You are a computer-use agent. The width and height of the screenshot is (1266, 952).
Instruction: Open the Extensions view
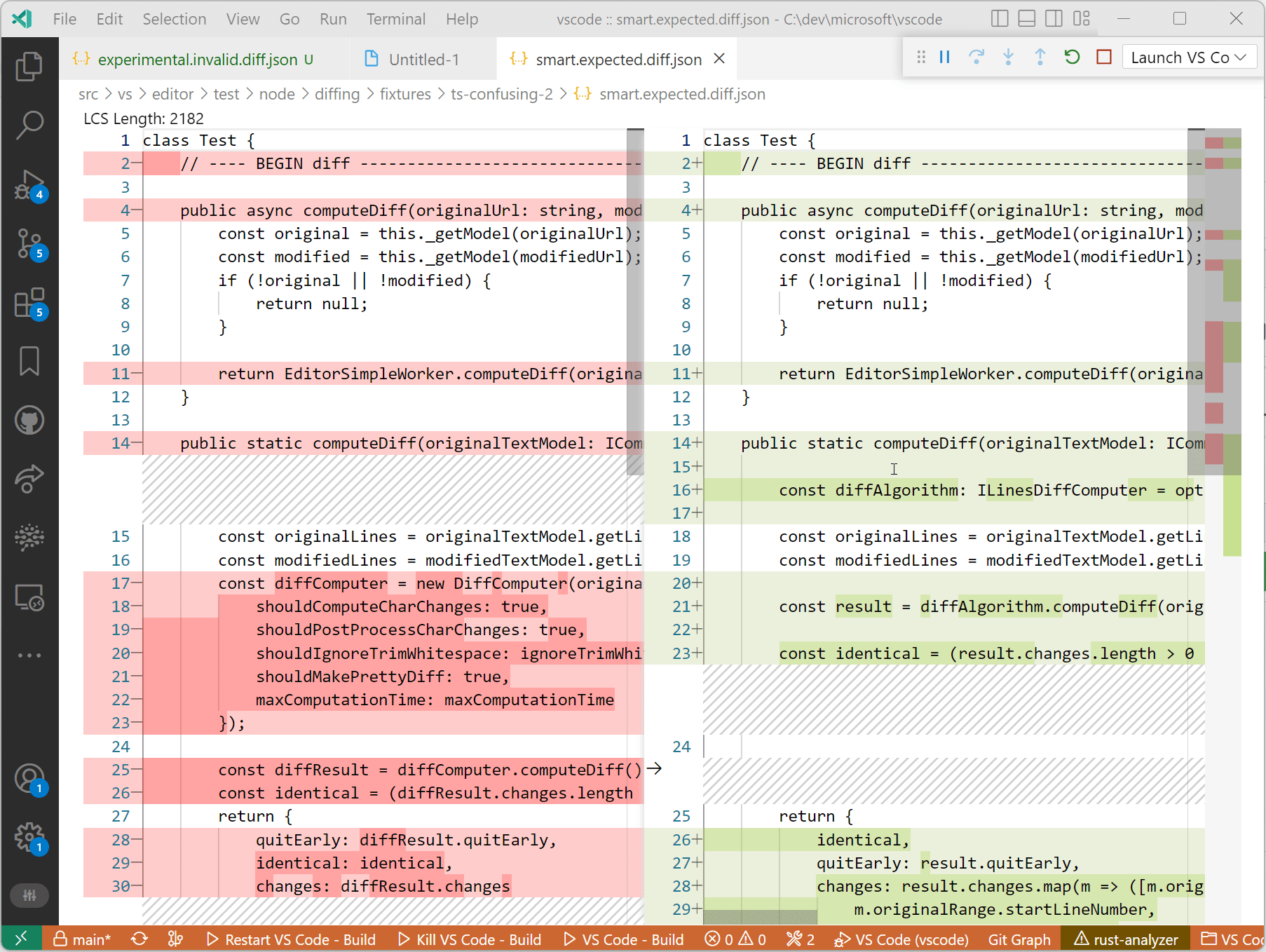click(29, 303)
